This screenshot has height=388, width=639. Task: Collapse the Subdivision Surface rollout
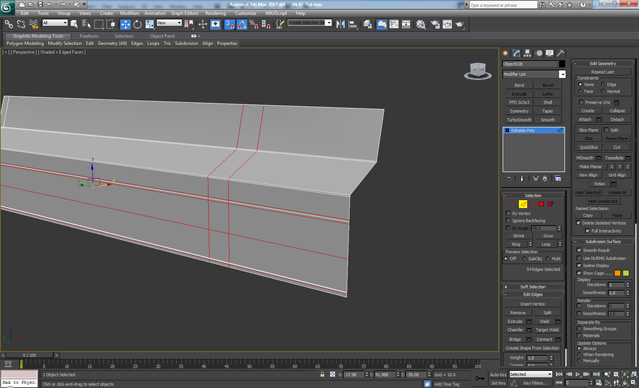coord(603,242)
